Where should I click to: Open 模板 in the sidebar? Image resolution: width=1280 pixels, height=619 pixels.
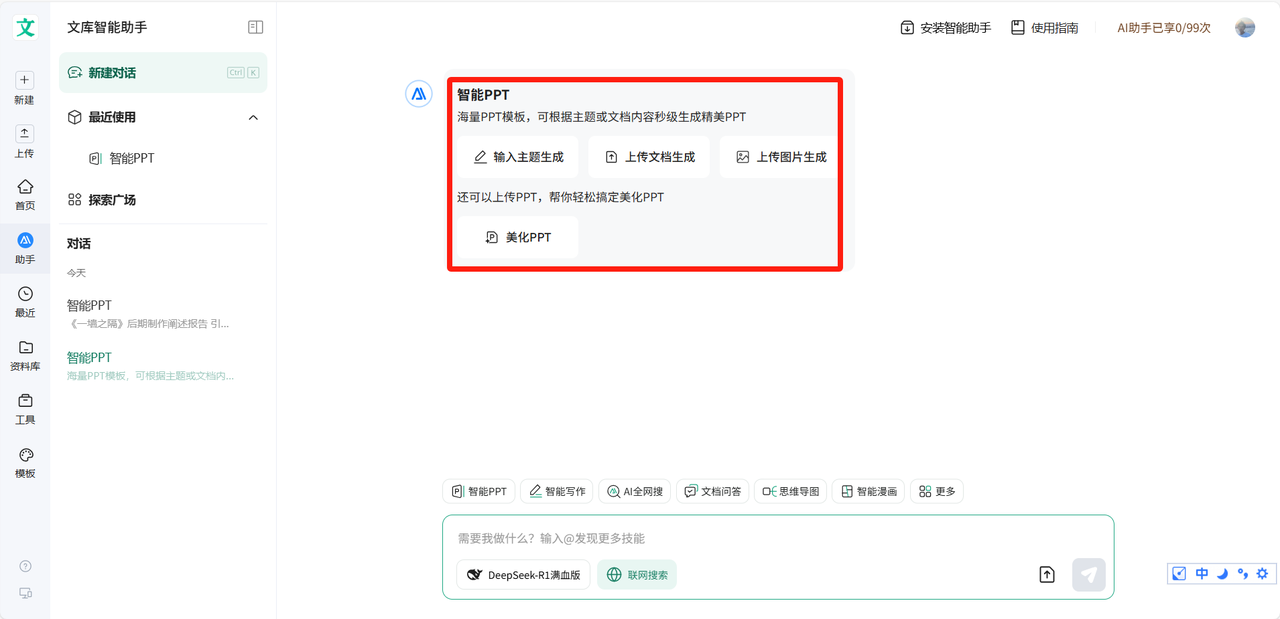point(25,462)
